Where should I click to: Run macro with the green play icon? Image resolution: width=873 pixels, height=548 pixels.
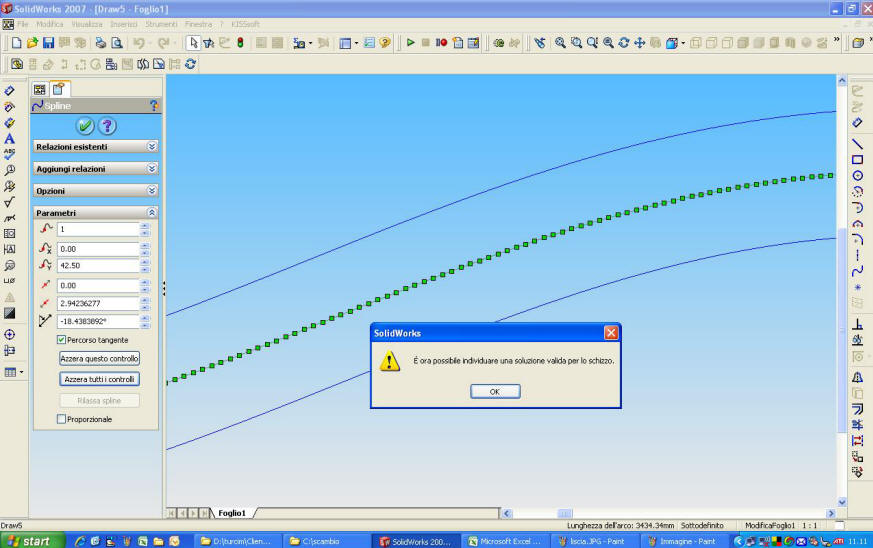point(410,43)
